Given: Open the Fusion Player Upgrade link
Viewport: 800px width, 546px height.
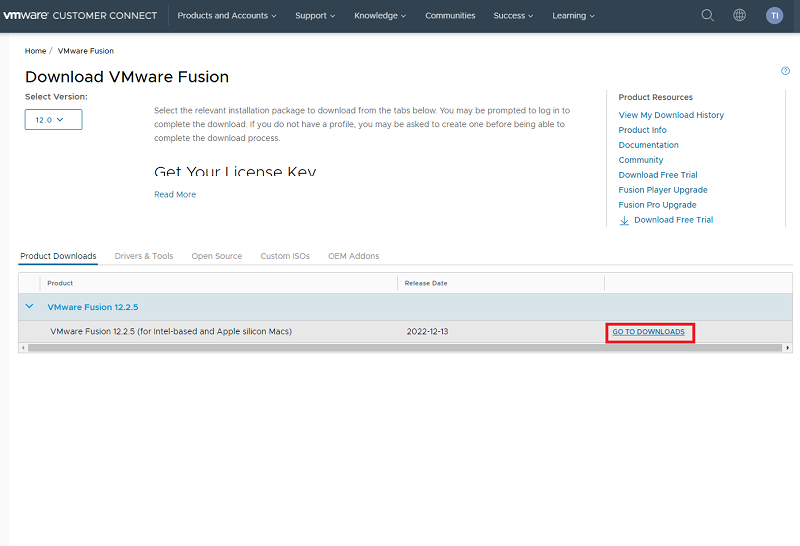Looking at the screenshot, I should 663,190.
